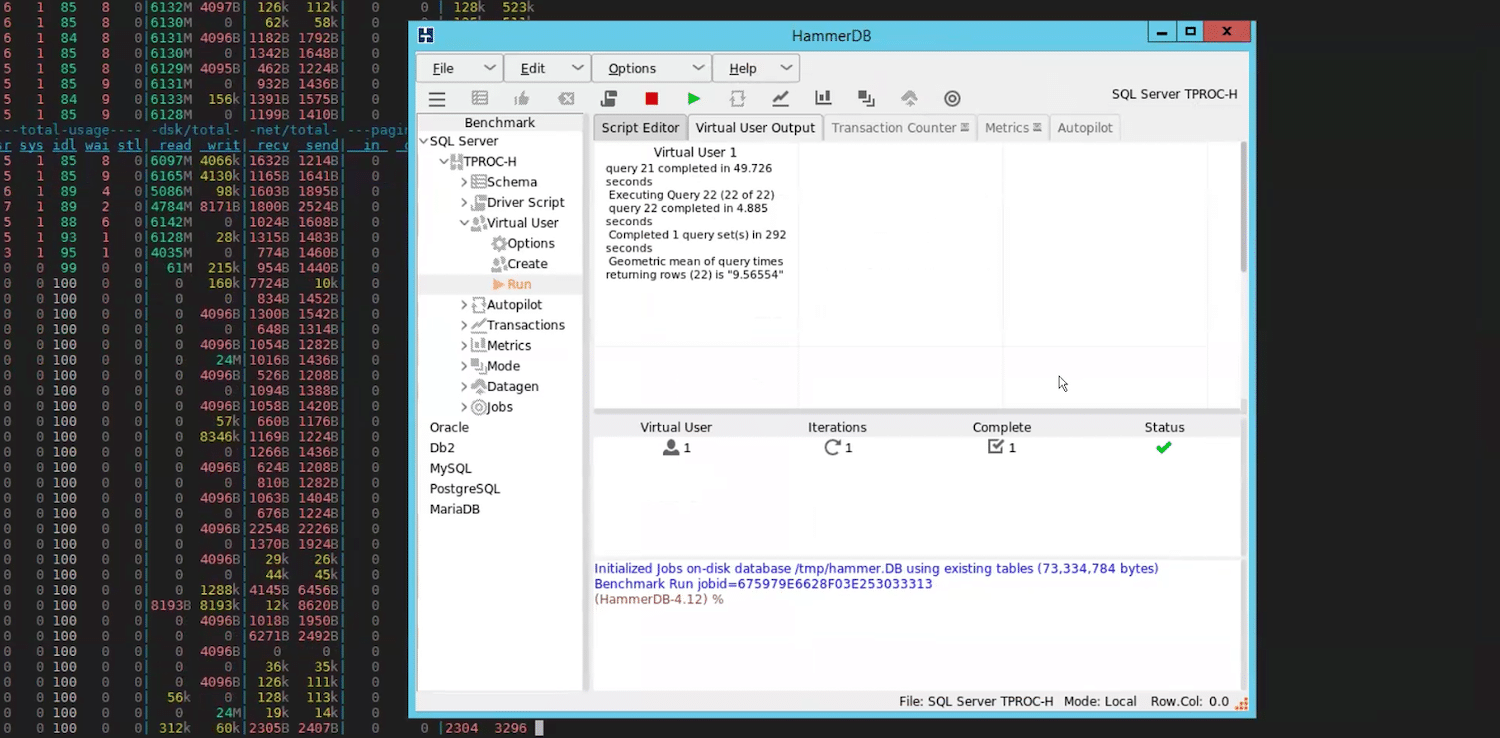Click the (HammerDB-4.12) % console prompt
Image resolution: width=1500 pixels, height=738 pixels.
tap(659, 599)
